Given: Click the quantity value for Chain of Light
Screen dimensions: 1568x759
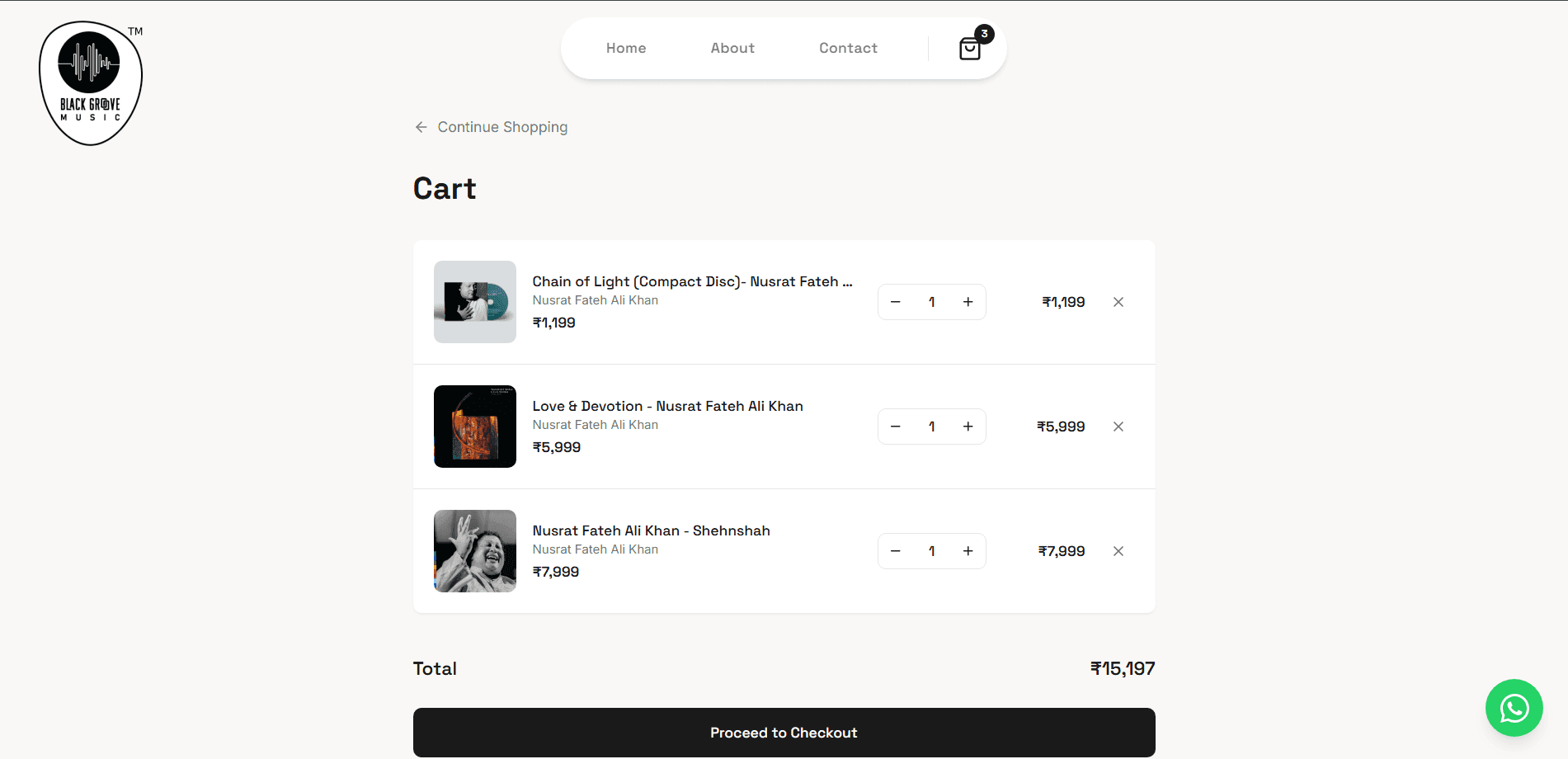Looking at the screenshot, I should (x=932, y=302).
